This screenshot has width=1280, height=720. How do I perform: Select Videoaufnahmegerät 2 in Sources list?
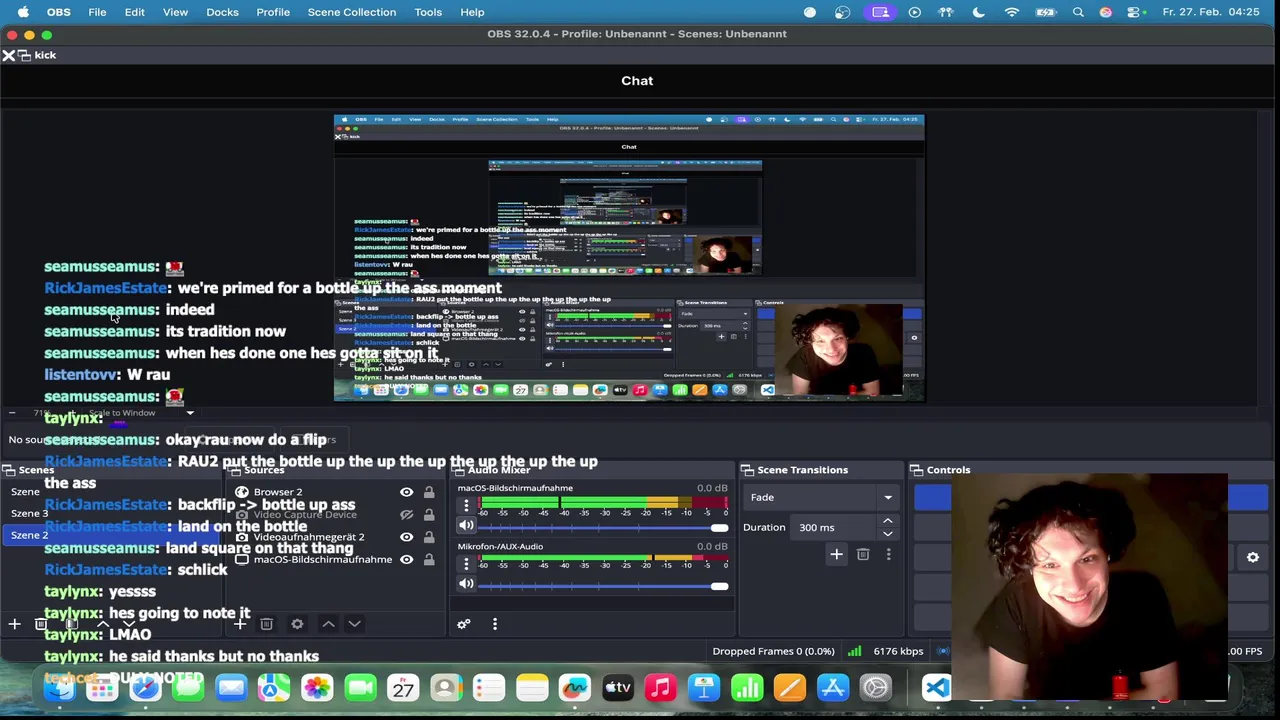click(x=309, y=537)
